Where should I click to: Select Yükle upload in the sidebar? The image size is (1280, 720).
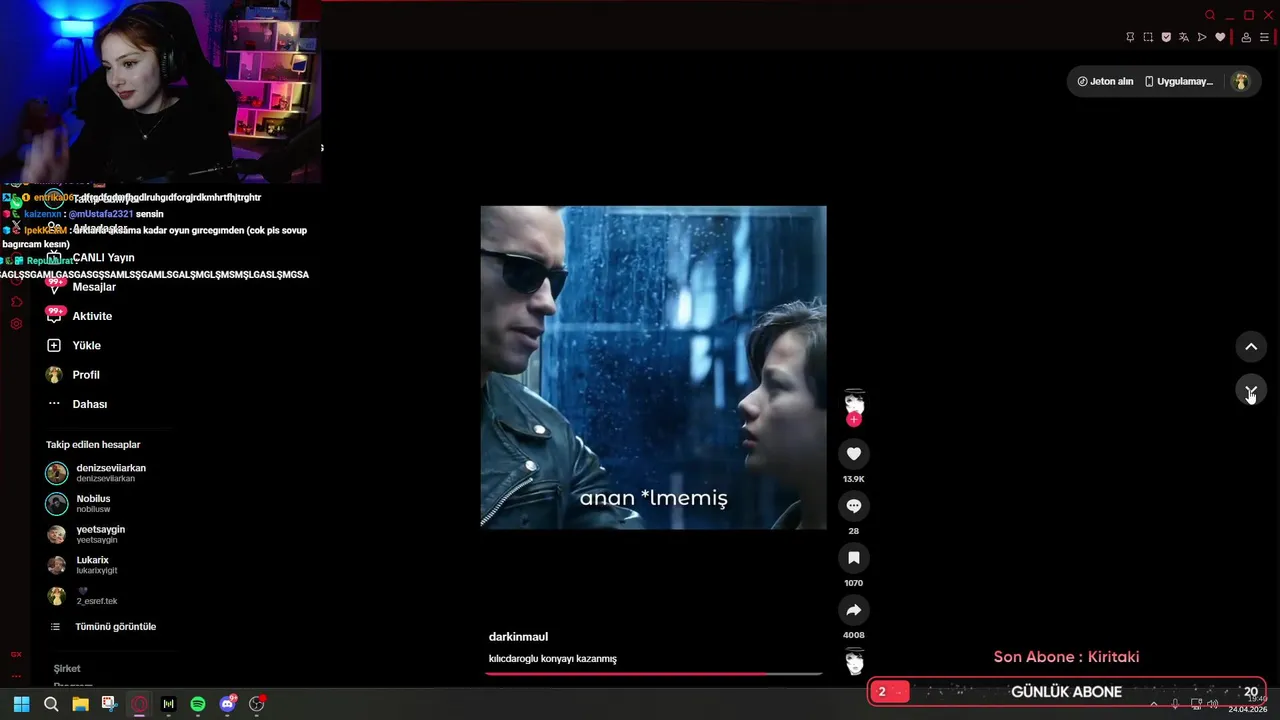74,345
